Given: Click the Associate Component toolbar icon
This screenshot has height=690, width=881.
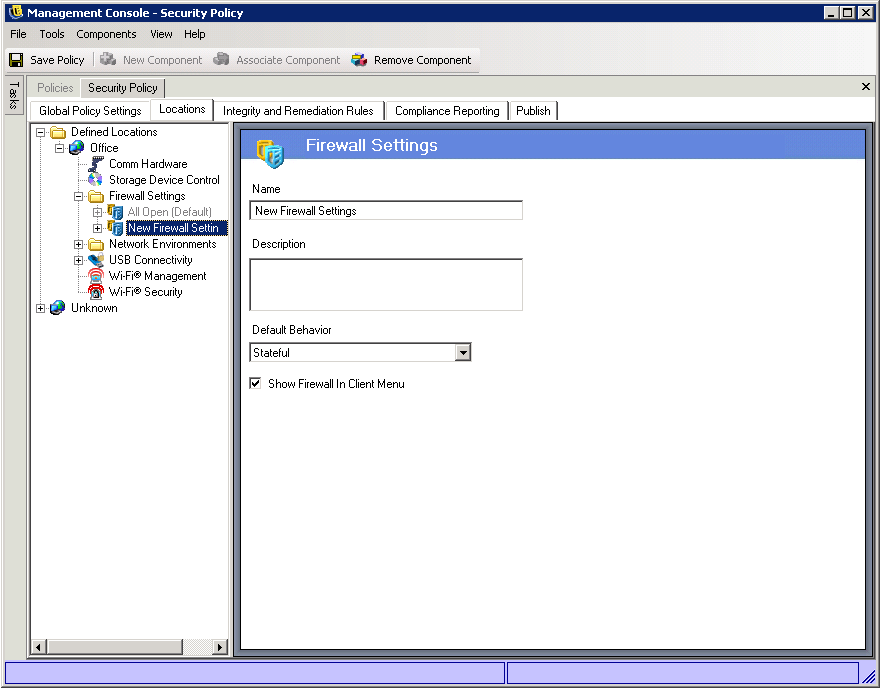Looking at the screenshot, I should (x=221, y=60).
